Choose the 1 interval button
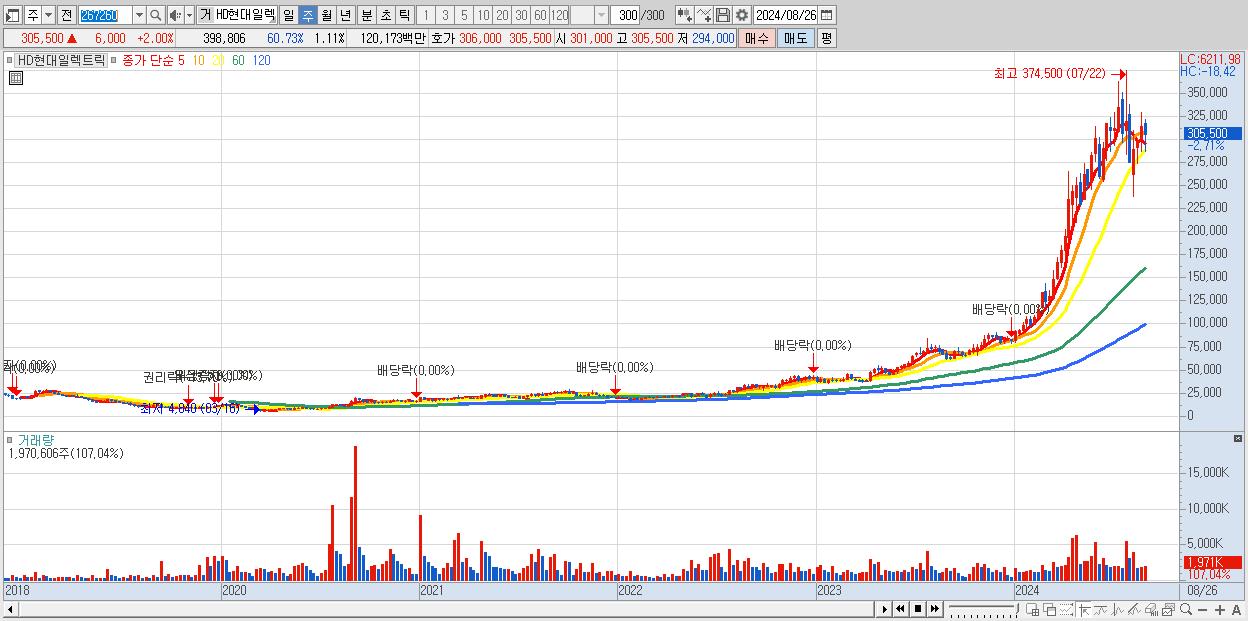The height and width of the screenshot is (621, 1248). [x=426, y=15]
